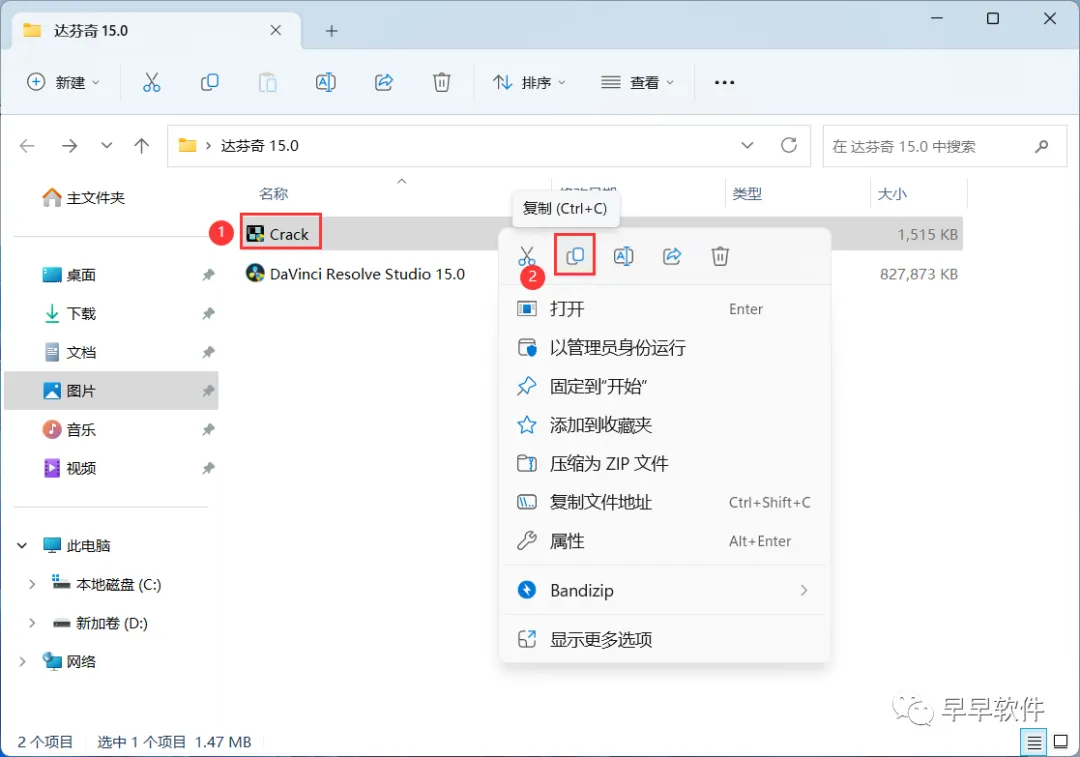Open 文档 in the sidebar
The image size is (1080, 757).
point(70,353)
